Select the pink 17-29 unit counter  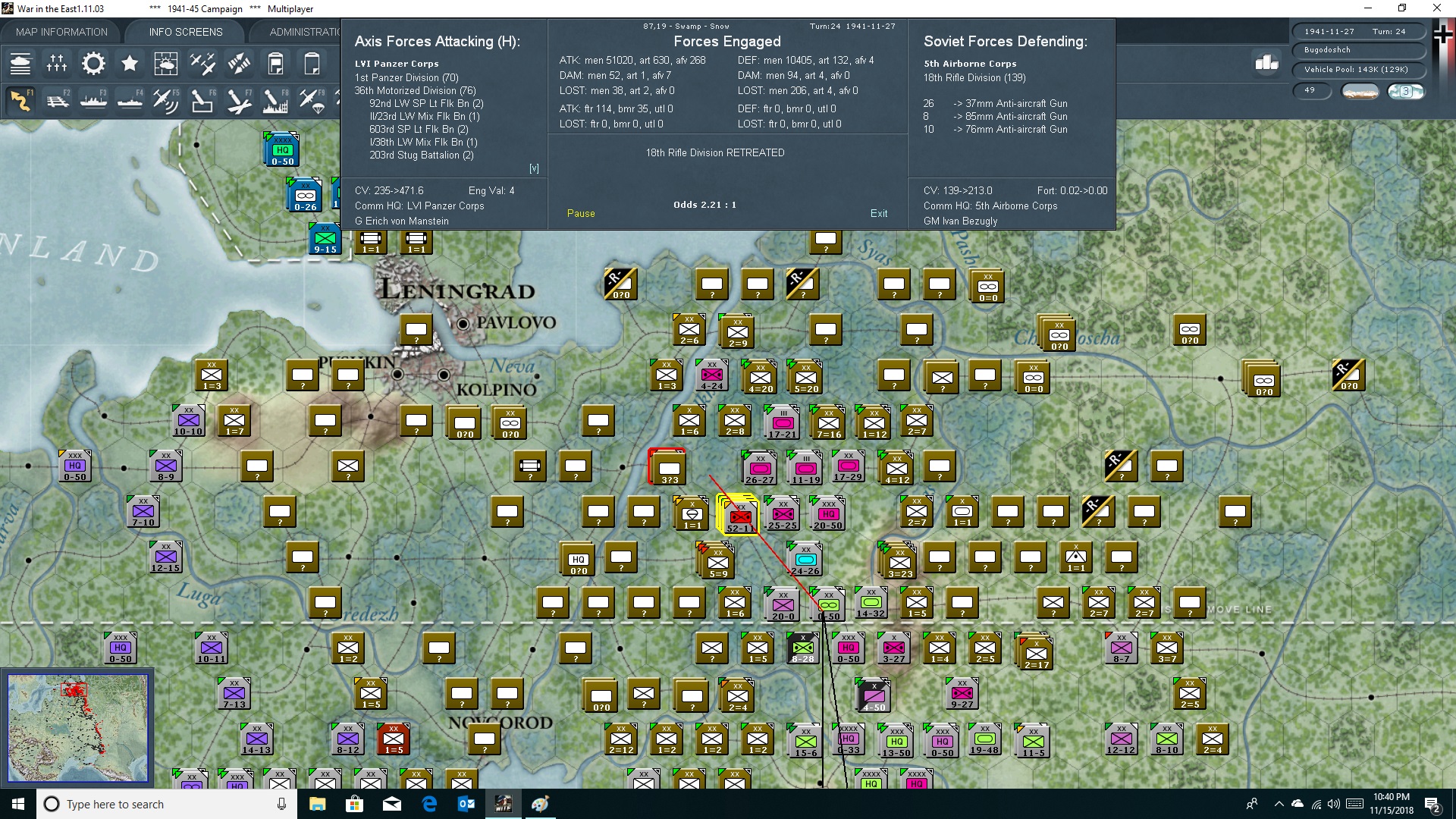[847, 465]
